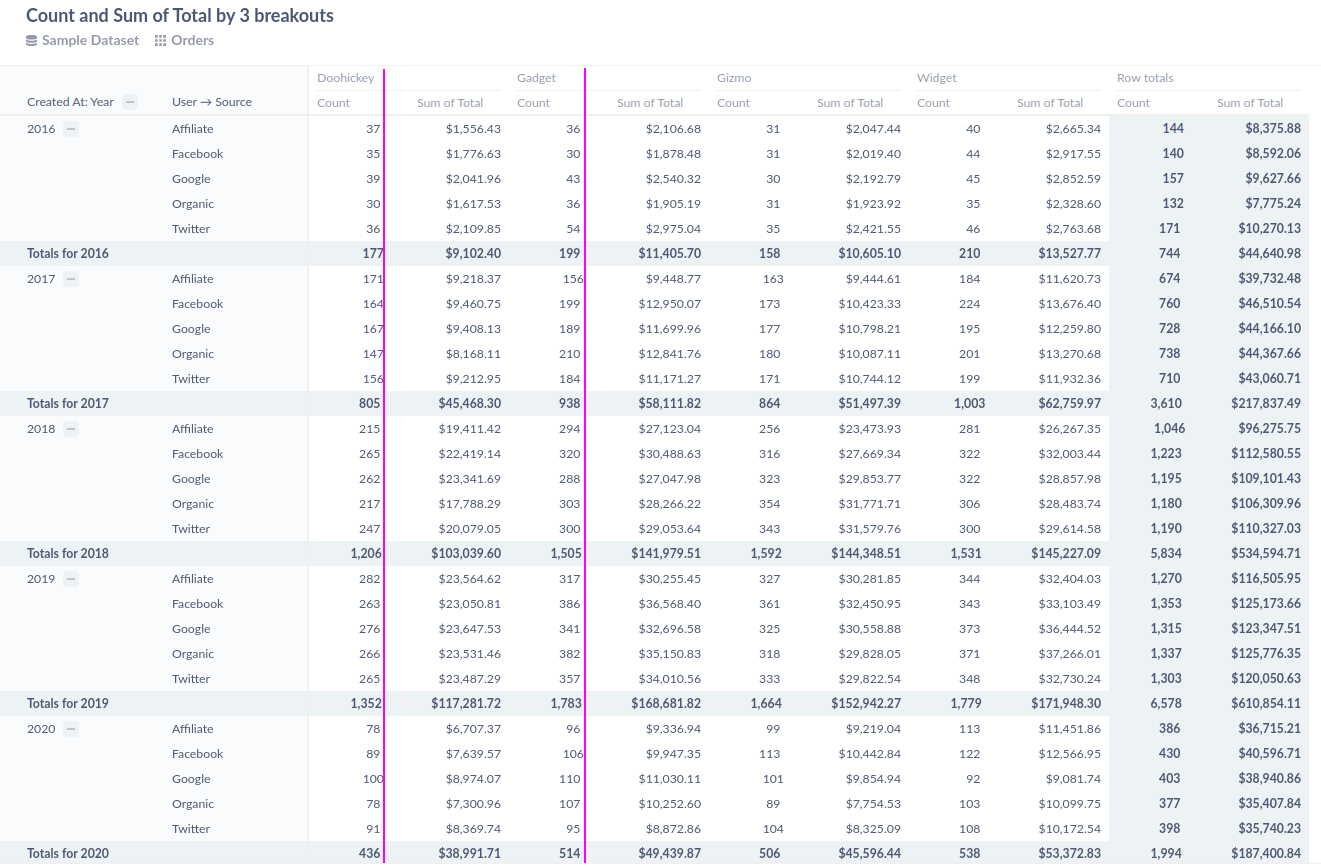This screenshot has height=867, width=1321.
Task: Click the Row totals header
Action: tap(1147, 77)
